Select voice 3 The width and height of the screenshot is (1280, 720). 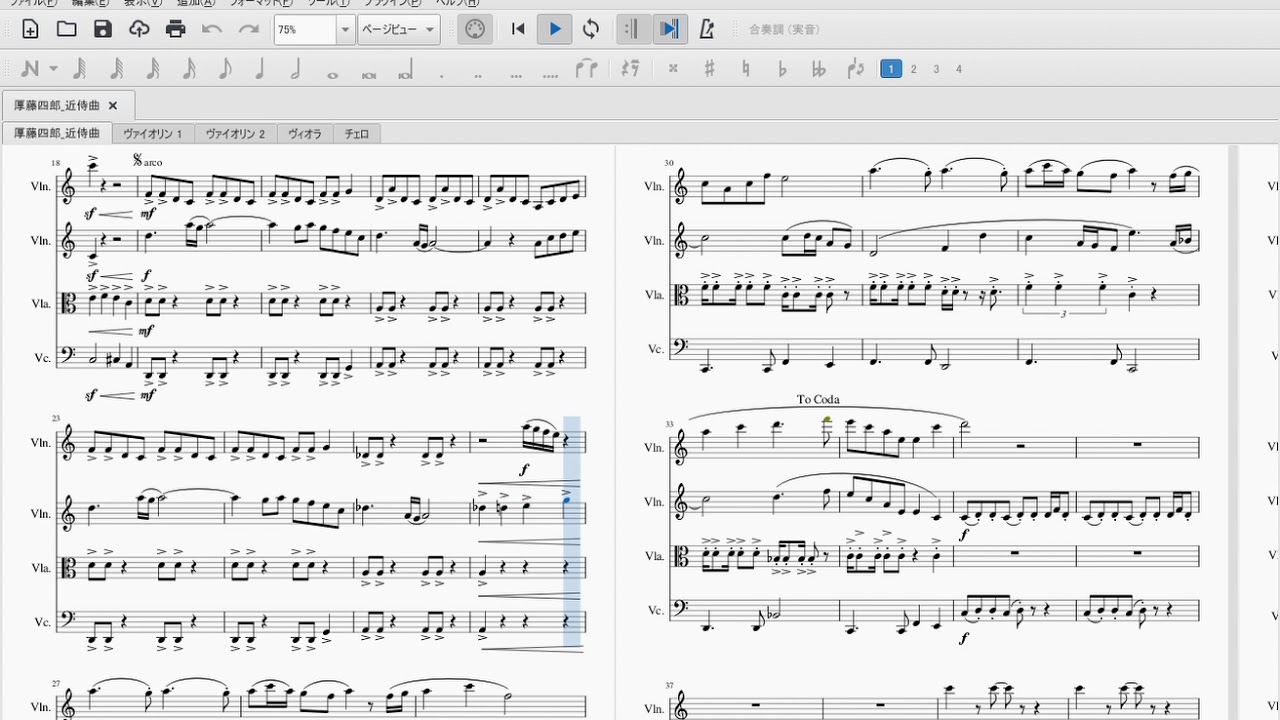936,69
